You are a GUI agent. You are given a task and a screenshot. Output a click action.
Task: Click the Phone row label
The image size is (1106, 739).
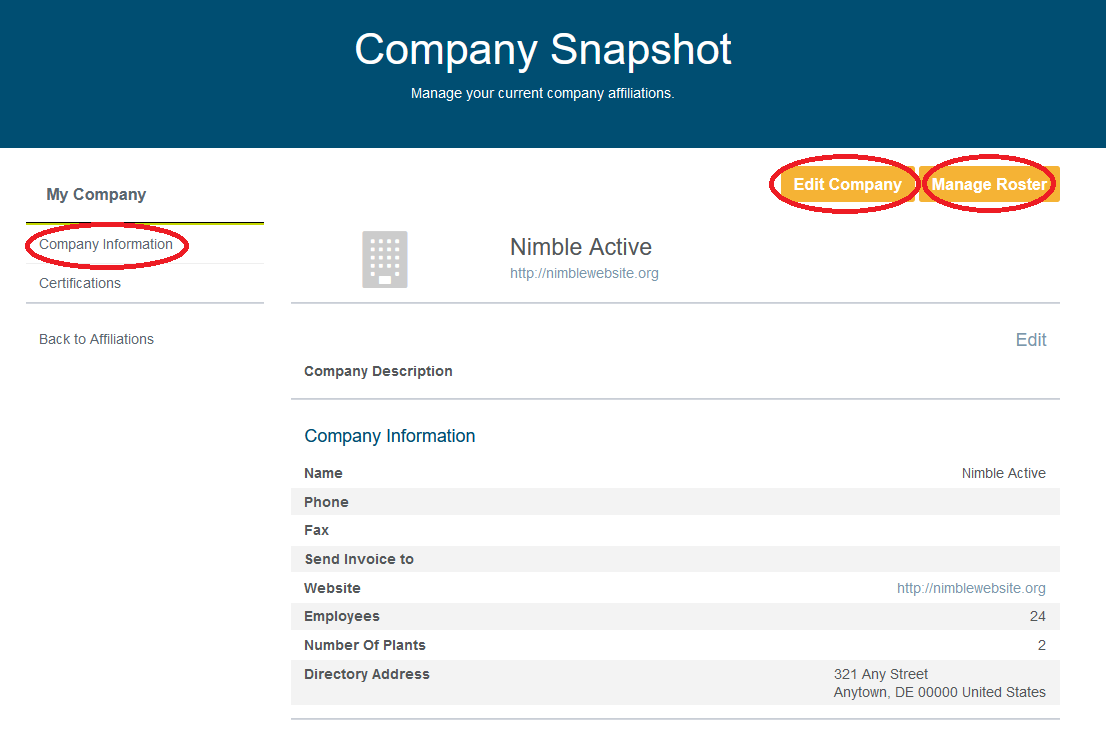click(x=326, y=502)
